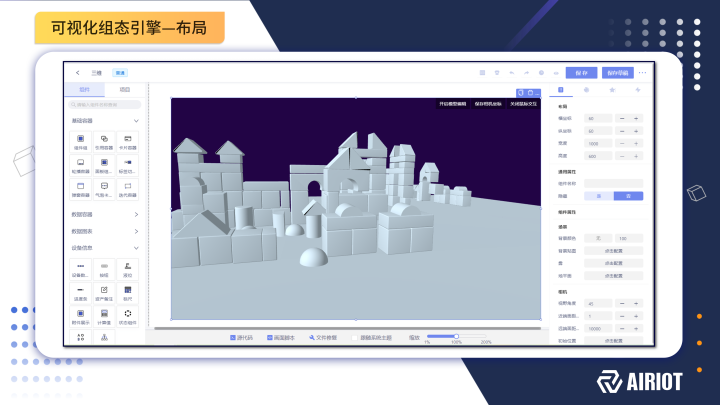Image resolution: width=720 pixels, height=405 pixels.
Task: Click the trash icon in top toolbar
Action: pyautogui.click(x=497, y=73)
